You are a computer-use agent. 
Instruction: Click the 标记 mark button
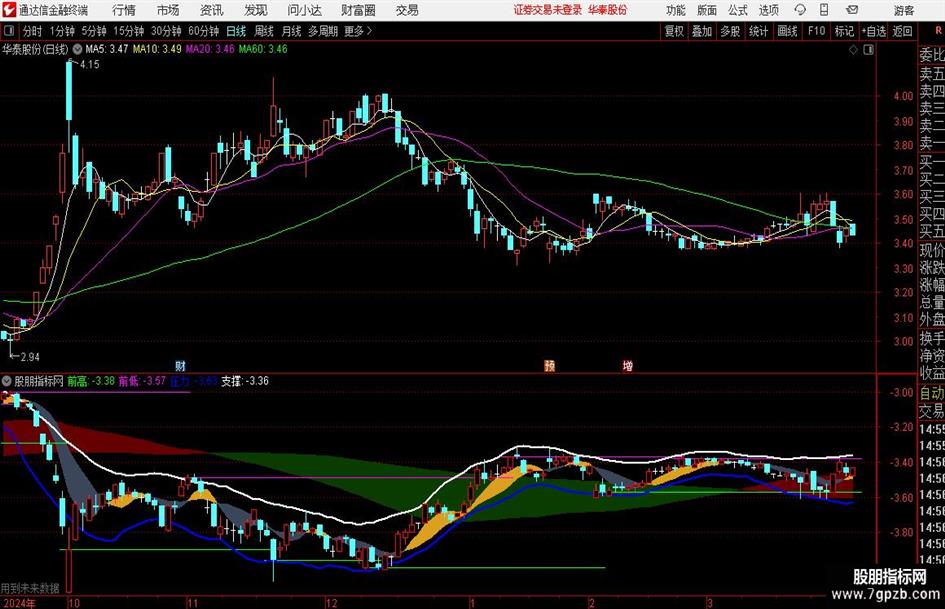[844, 31]
